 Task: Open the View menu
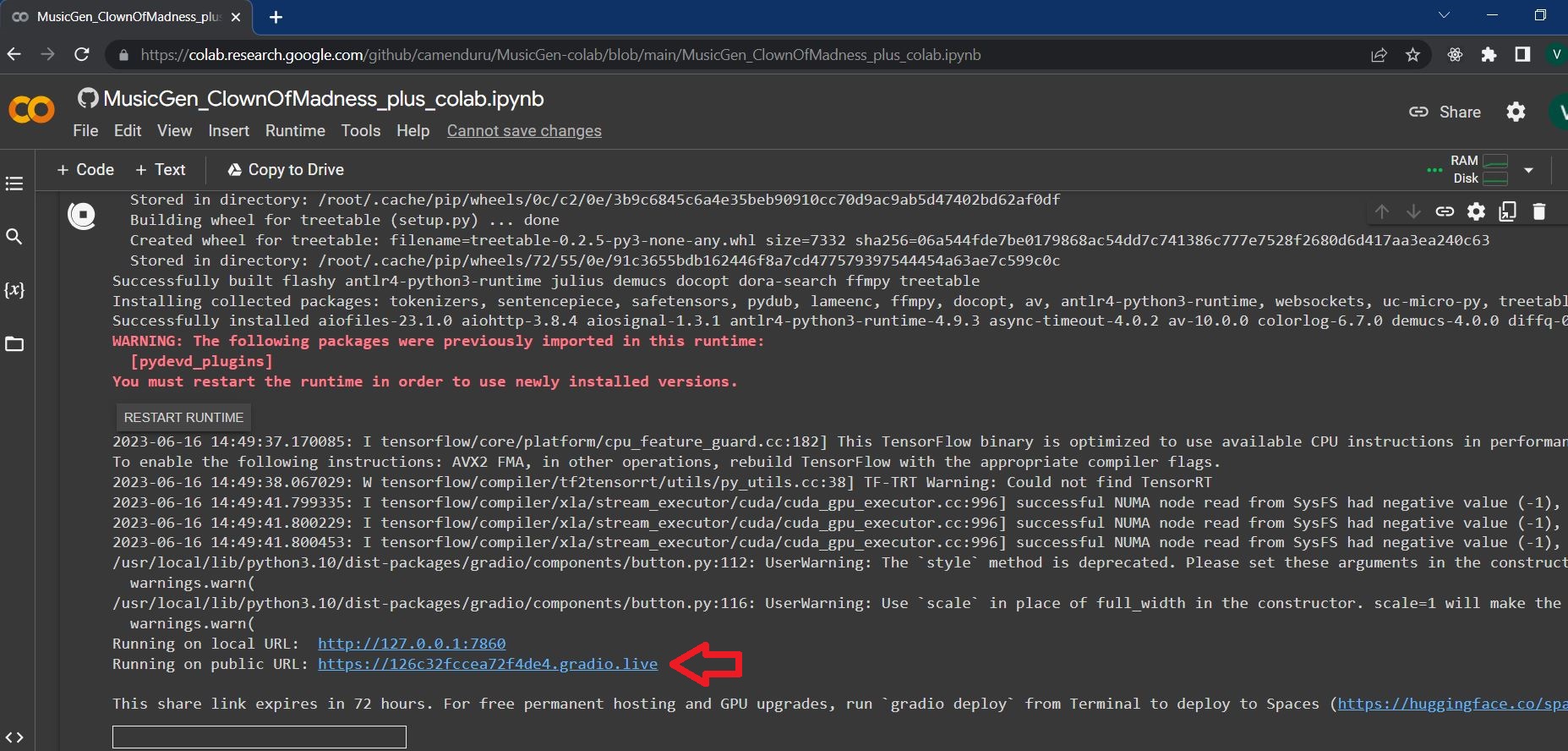pyautogui.click(x=174, y=131)
